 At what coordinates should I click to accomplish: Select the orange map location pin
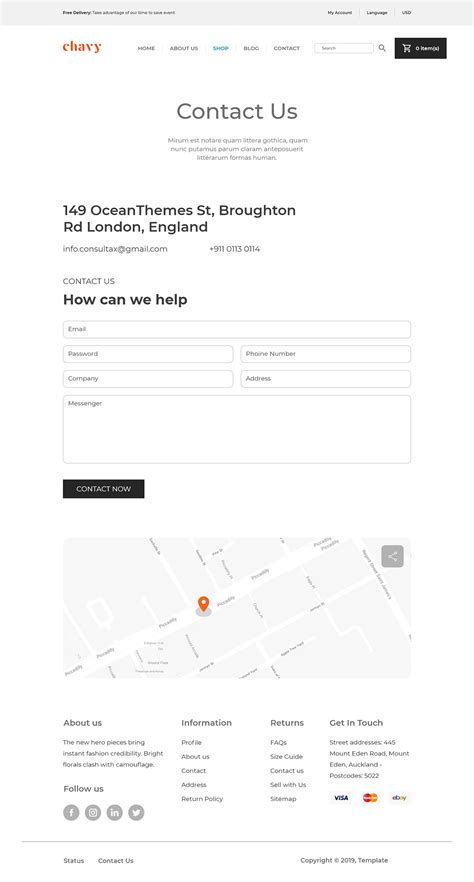point(204,604)
